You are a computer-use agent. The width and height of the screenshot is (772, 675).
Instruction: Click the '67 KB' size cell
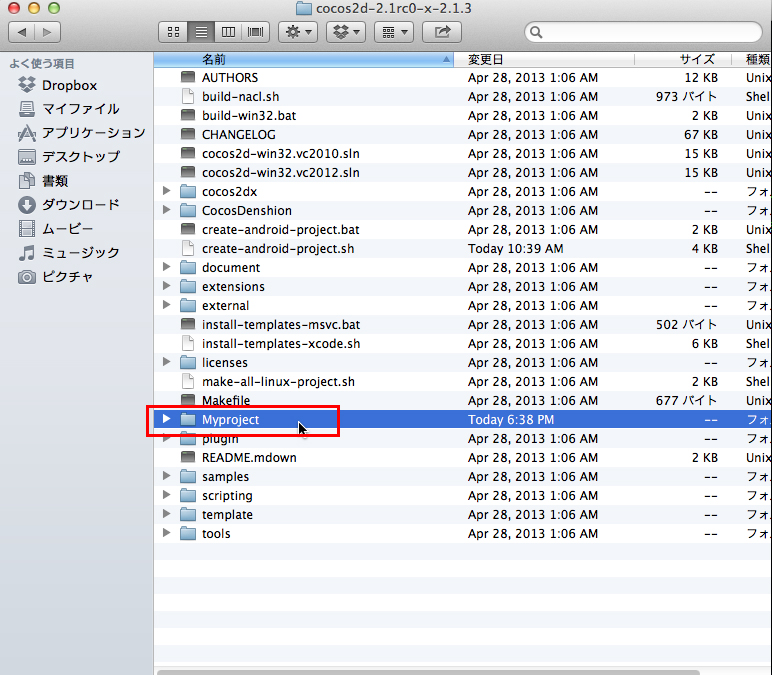701,134
